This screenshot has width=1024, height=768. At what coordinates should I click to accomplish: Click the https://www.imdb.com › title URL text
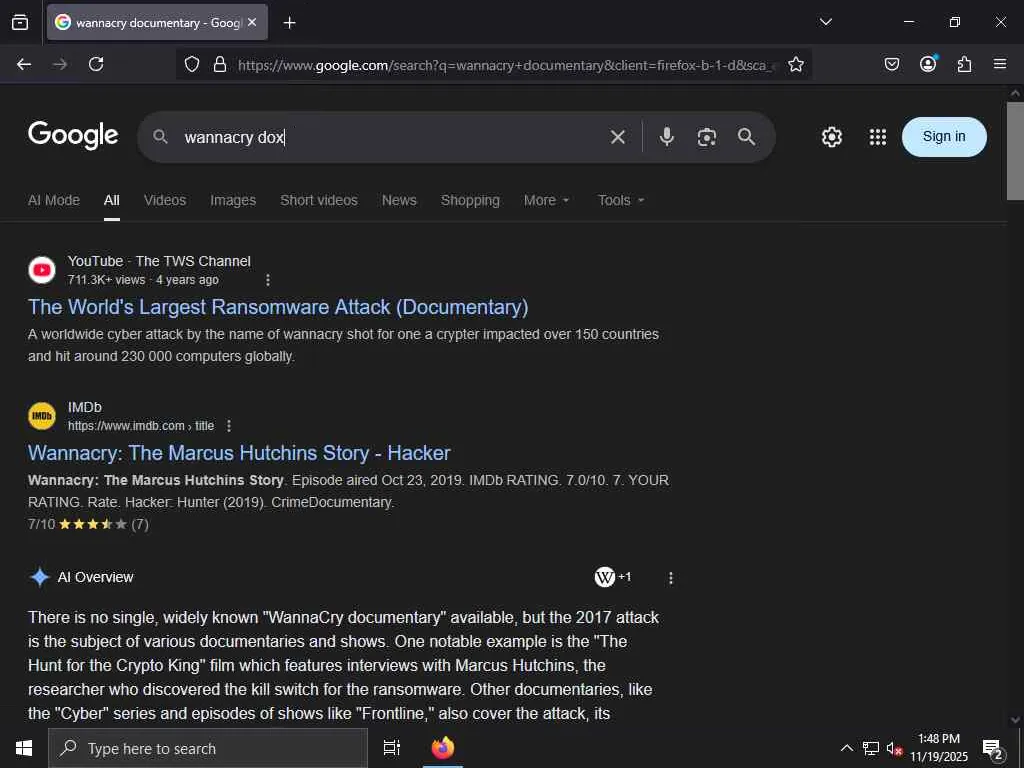pyautogui.click(x=141, y=426)
